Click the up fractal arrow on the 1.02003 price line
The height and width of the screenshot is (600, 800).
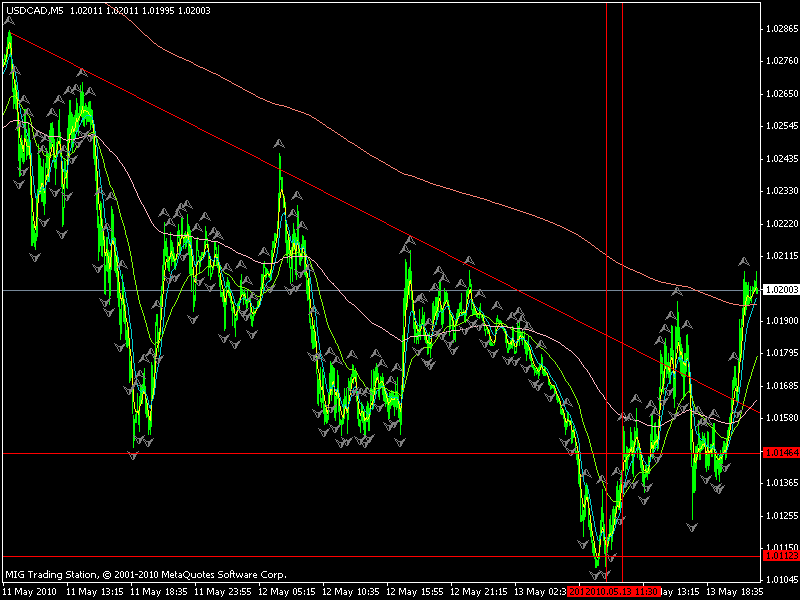click(x=677, y=291)
